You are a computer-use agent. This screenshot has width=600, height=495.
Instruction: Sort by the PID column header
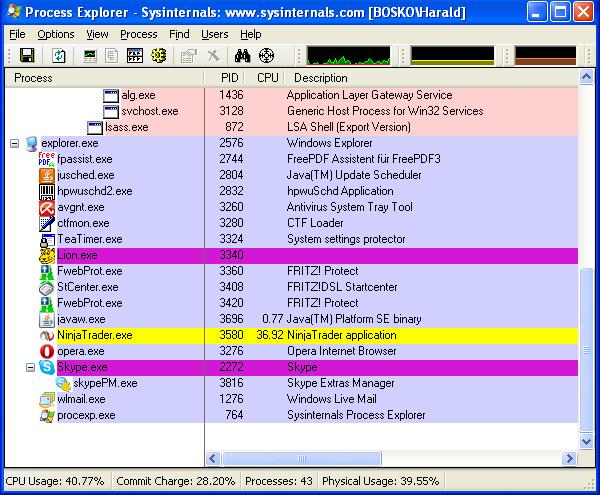[x=225, y=78]
